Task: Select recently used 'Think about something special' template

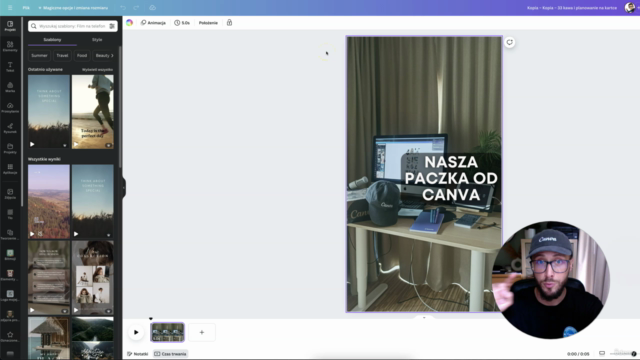Action: coord(49,111)
